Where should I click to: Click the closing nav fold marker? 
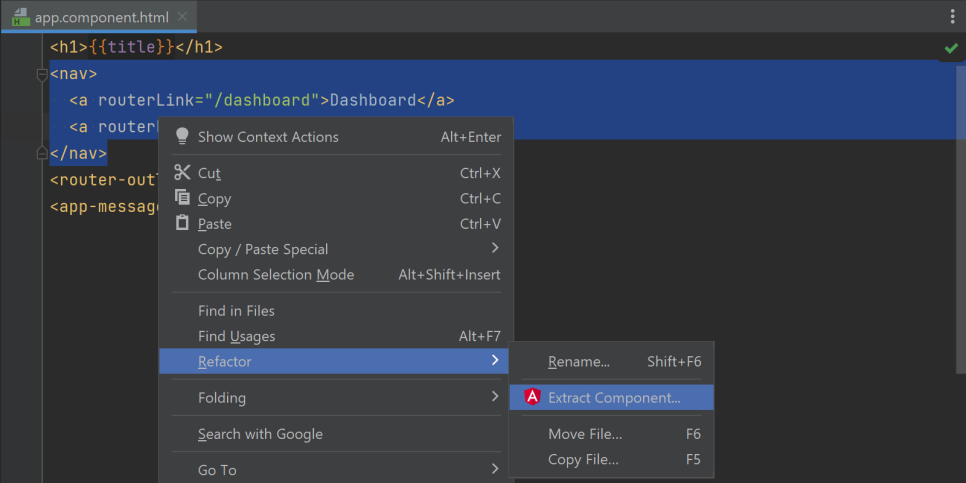click(x=42, y=154)
